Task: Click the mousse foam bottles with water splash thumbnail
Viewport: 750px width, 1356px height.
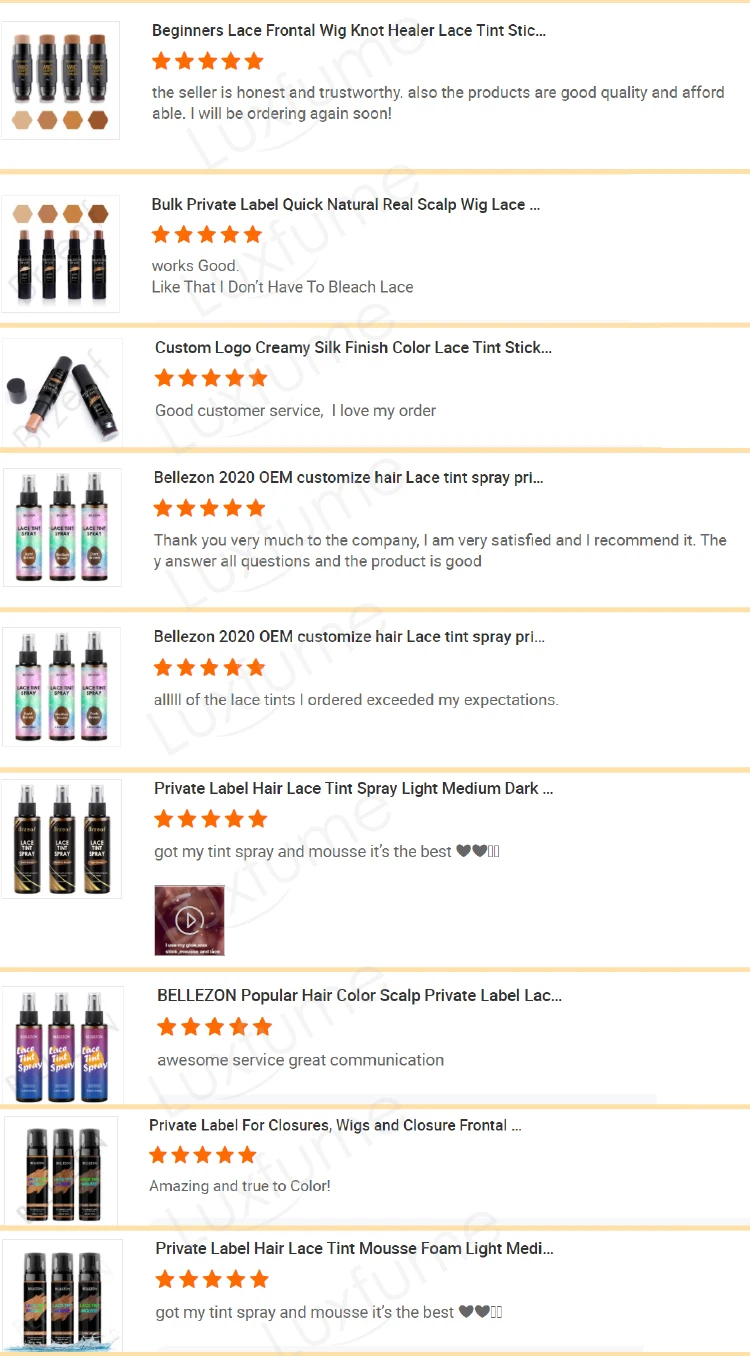Action: [x=62, y=1296]
